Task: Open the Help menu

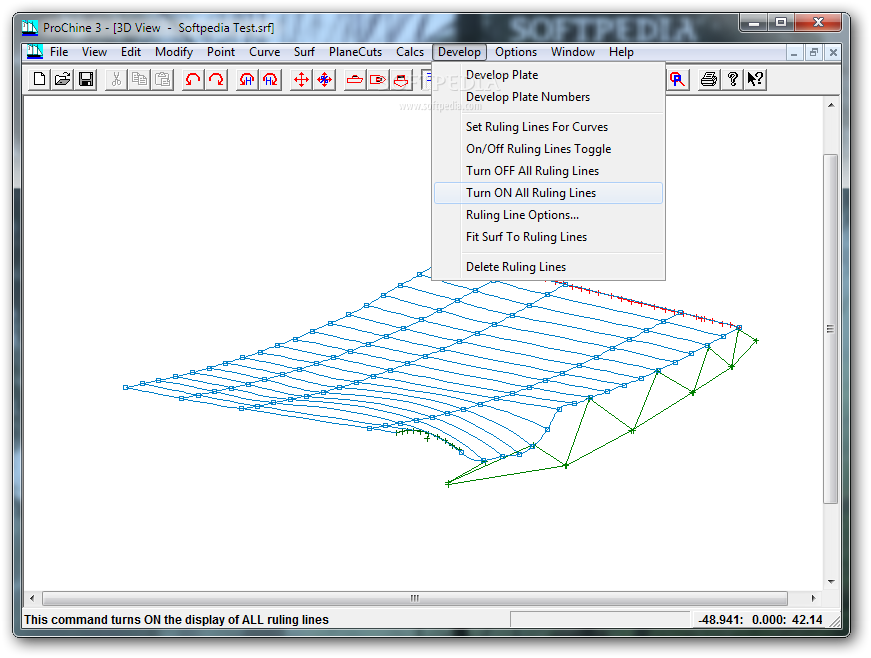Action: coord(621,52)
